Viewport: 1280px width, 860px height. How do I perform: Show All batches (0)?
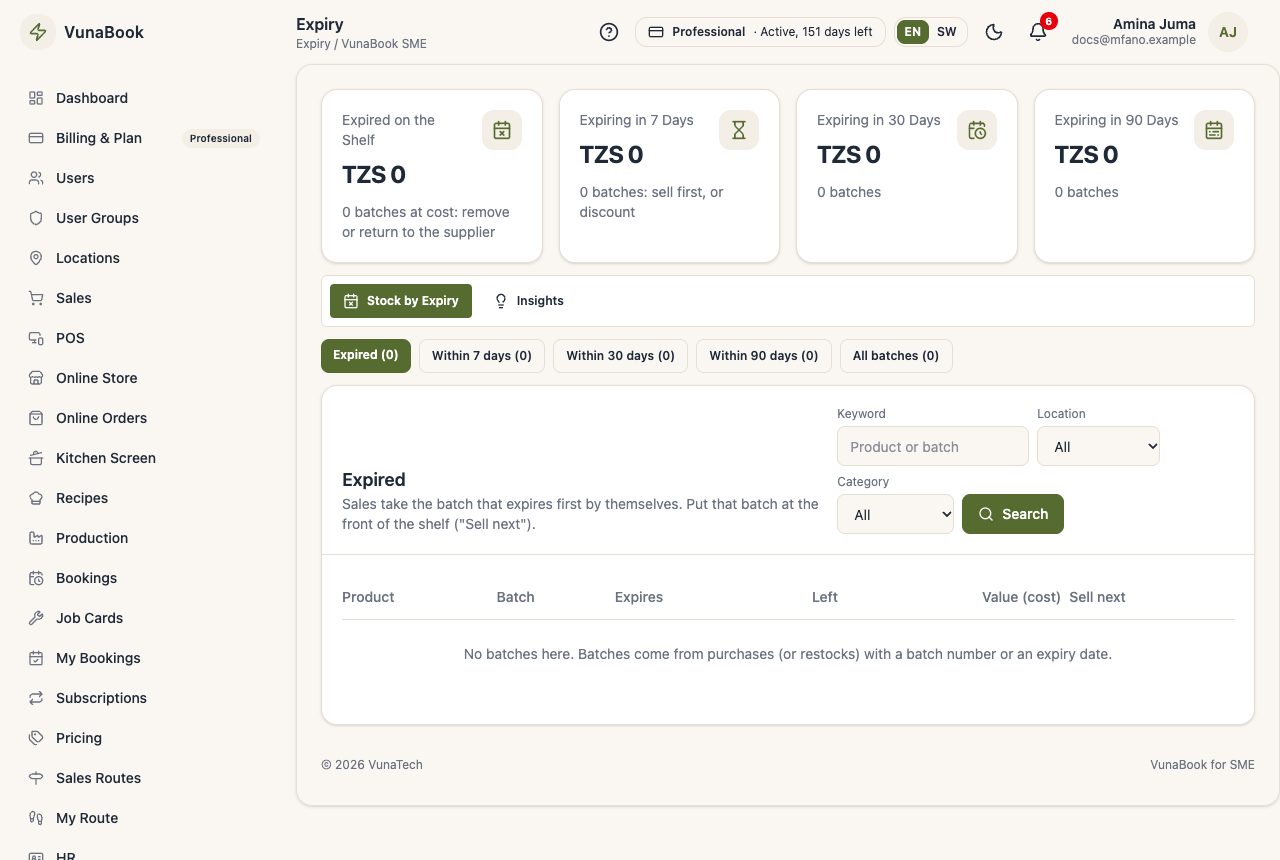896,356
